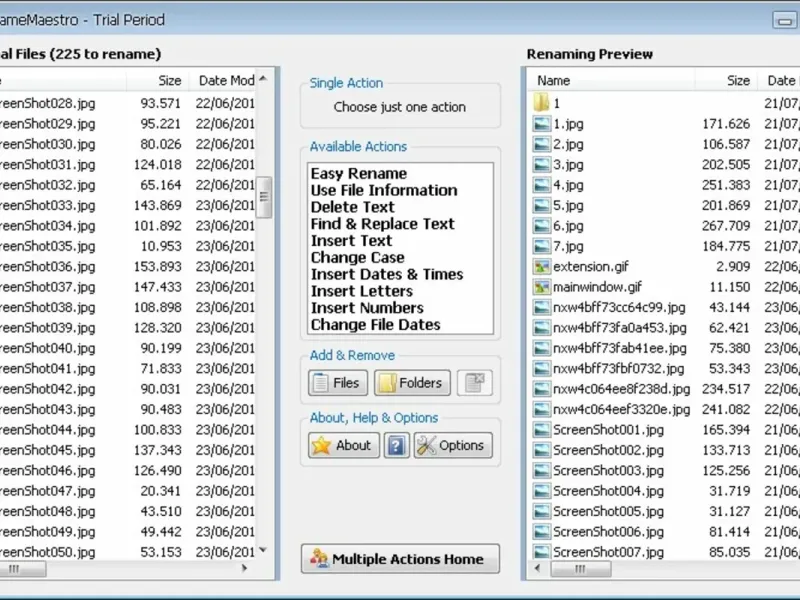Click the image icon beside 7.jpg
This screenshot has height=600, width=800.
click(541, 246)
